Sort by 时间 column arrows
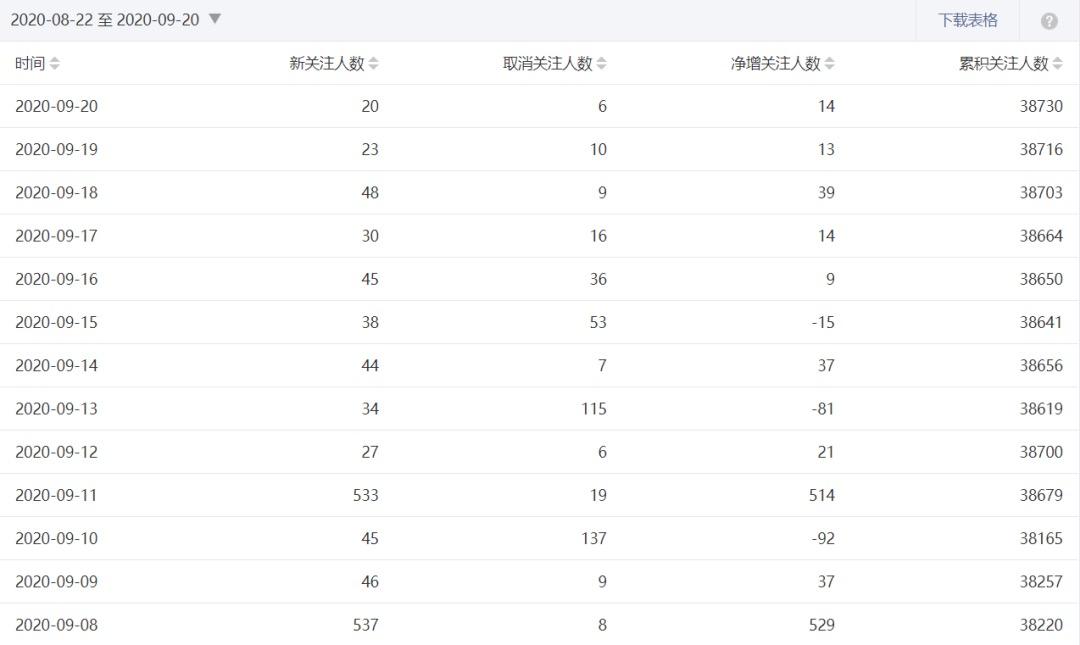The height and width of the screenshot is (645, 1080). (x=55, y=64)
